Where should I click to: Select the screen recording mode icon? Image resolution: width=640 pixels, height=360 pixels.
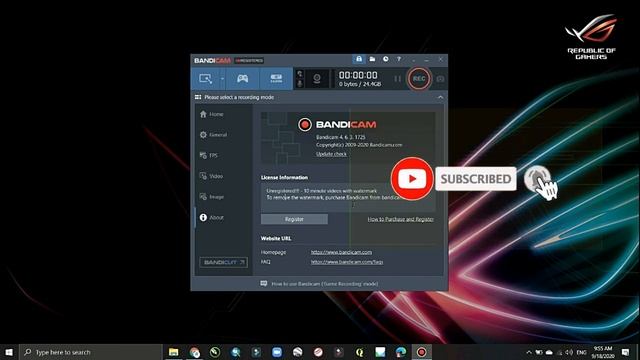pos(205,78)
